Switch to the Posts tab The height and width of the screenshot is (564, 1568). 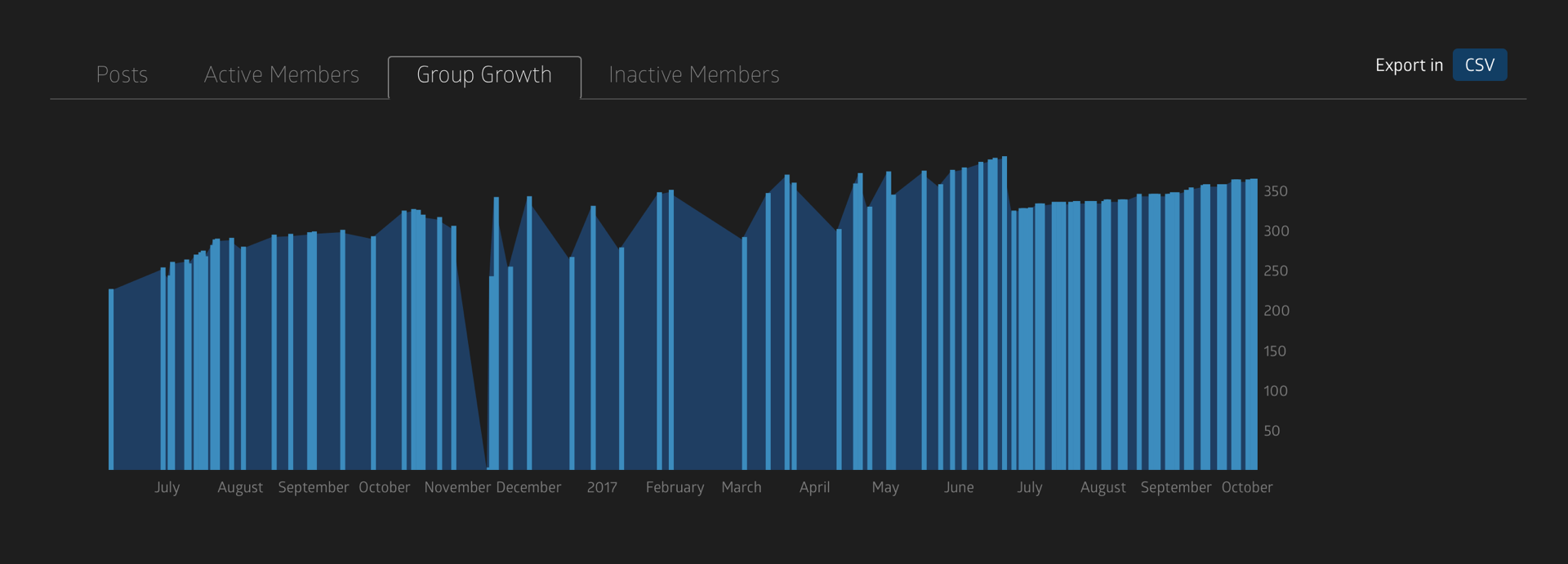pyautogui.click(x=122, y=75)
